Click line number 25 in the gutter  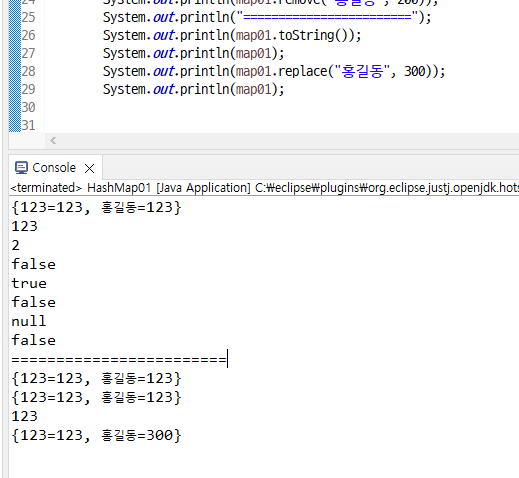(x=28, y=17)
